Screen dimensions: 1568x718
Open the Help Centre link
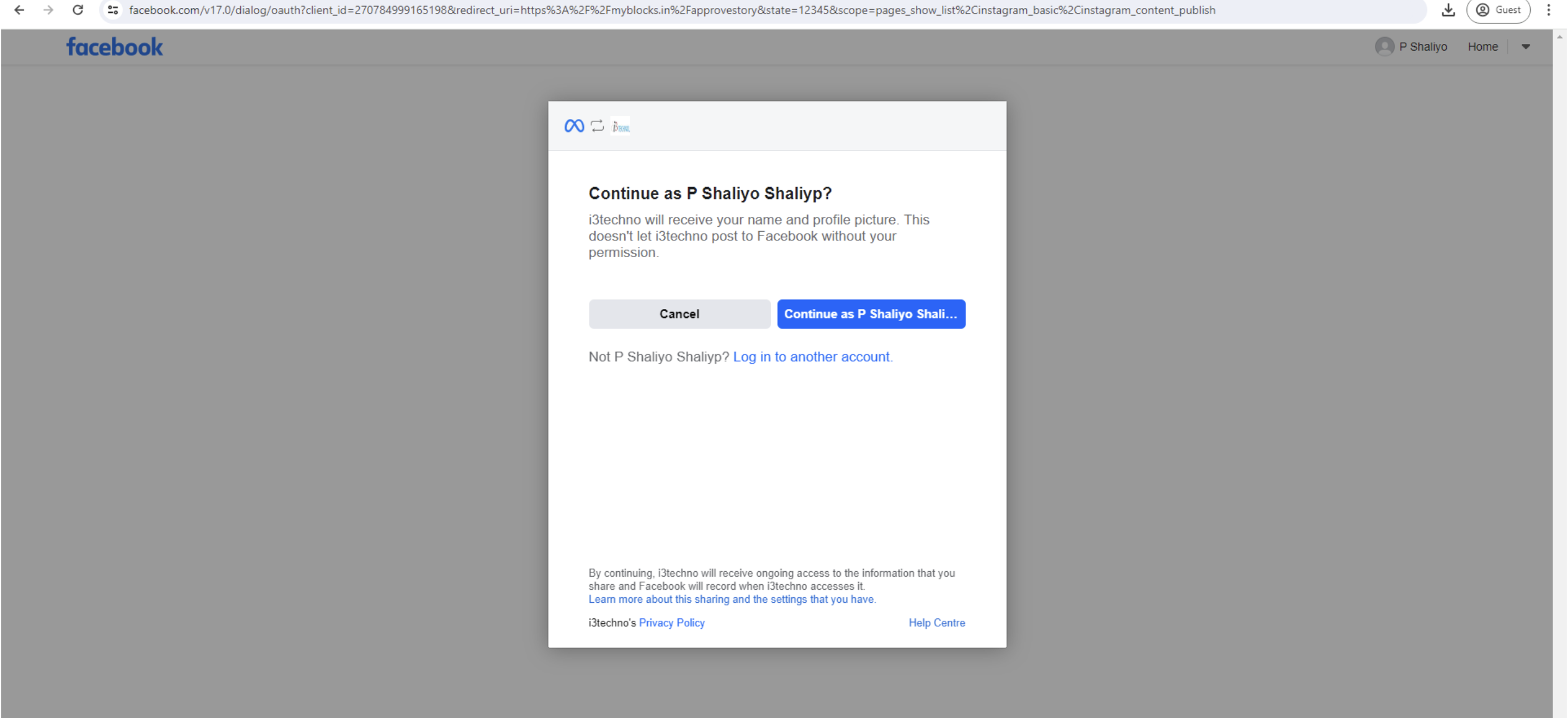(936, 623)
